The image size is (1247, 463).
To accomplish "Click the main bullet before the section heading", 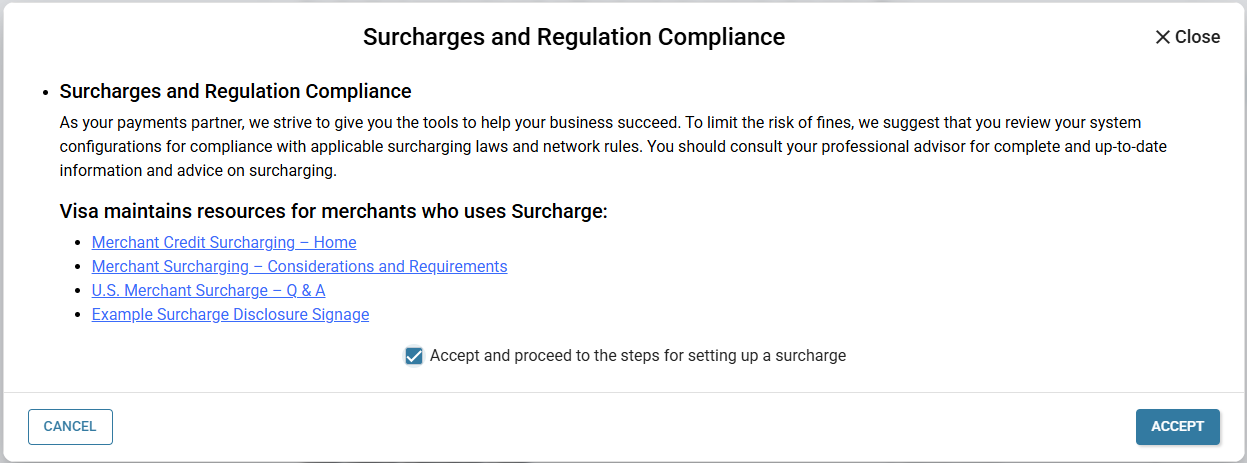I will click(46, 93).
